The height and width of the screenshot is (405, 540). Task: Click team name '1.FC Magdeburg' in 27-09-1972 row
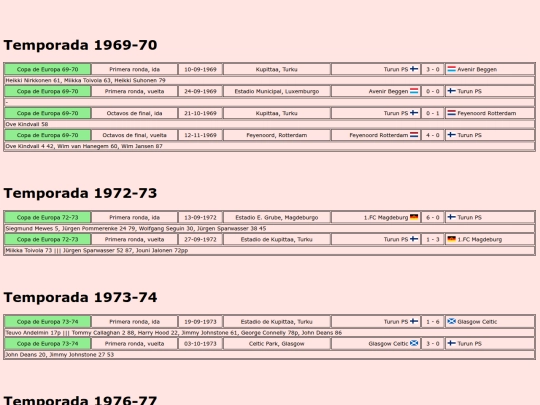click(479, 239)
